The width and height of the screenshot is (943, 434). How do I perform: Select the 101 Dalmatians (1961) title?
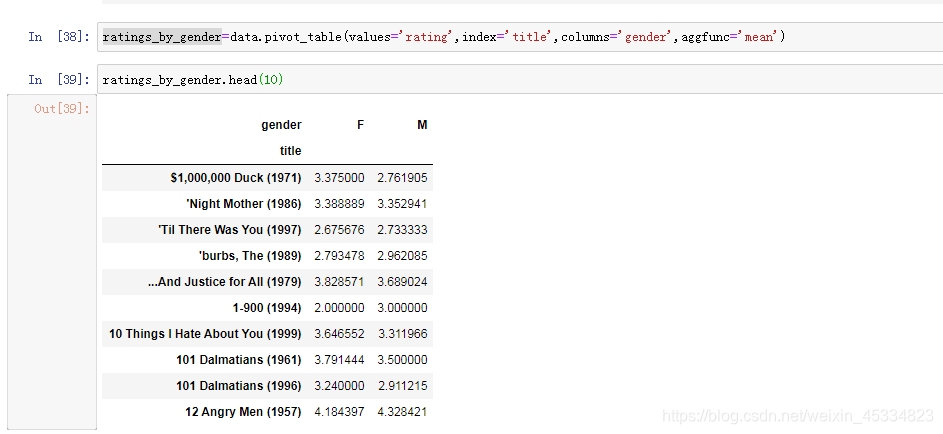[x=239, y=359]
